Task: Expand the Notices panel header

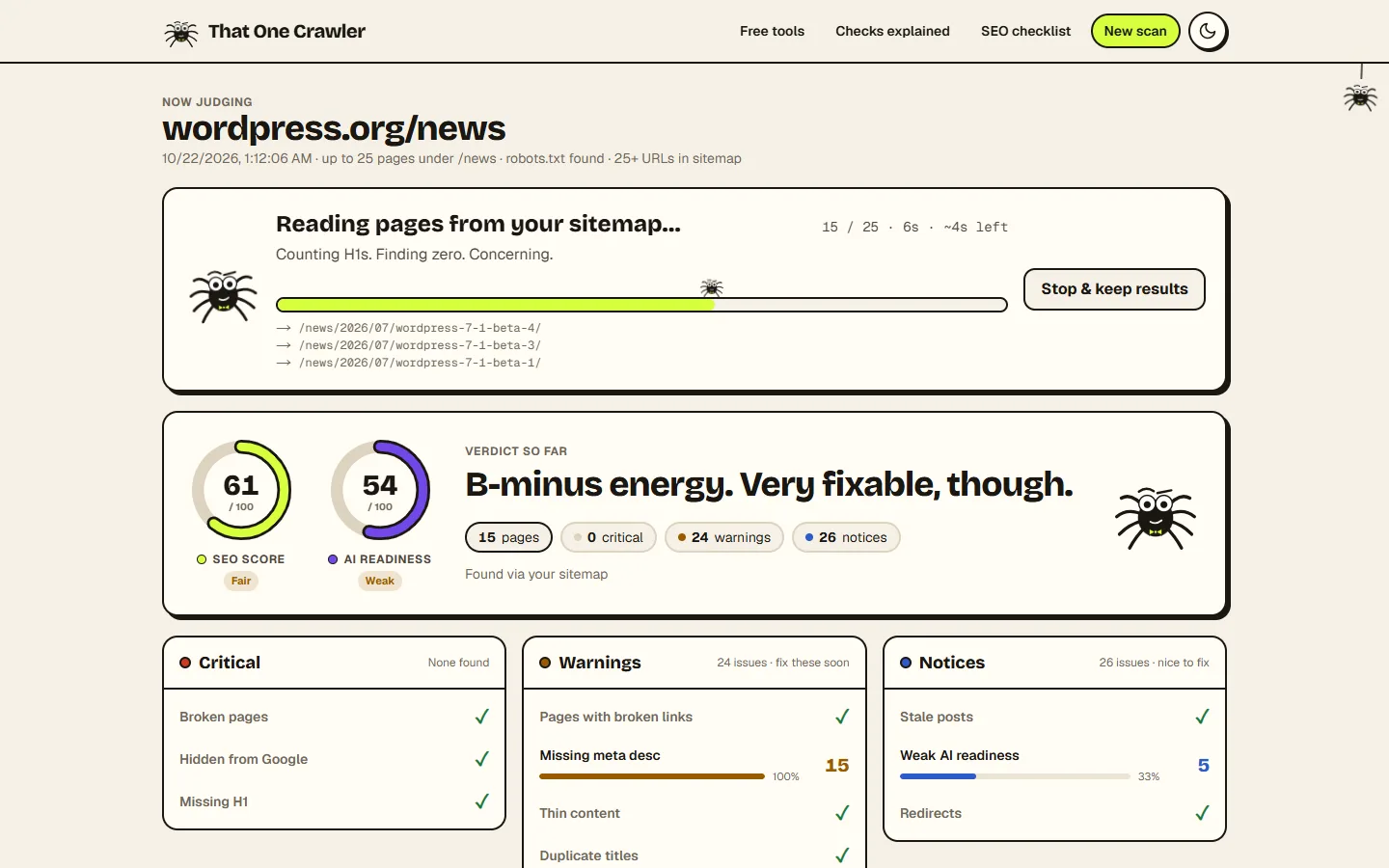Action: click(x=1054, y=663)
